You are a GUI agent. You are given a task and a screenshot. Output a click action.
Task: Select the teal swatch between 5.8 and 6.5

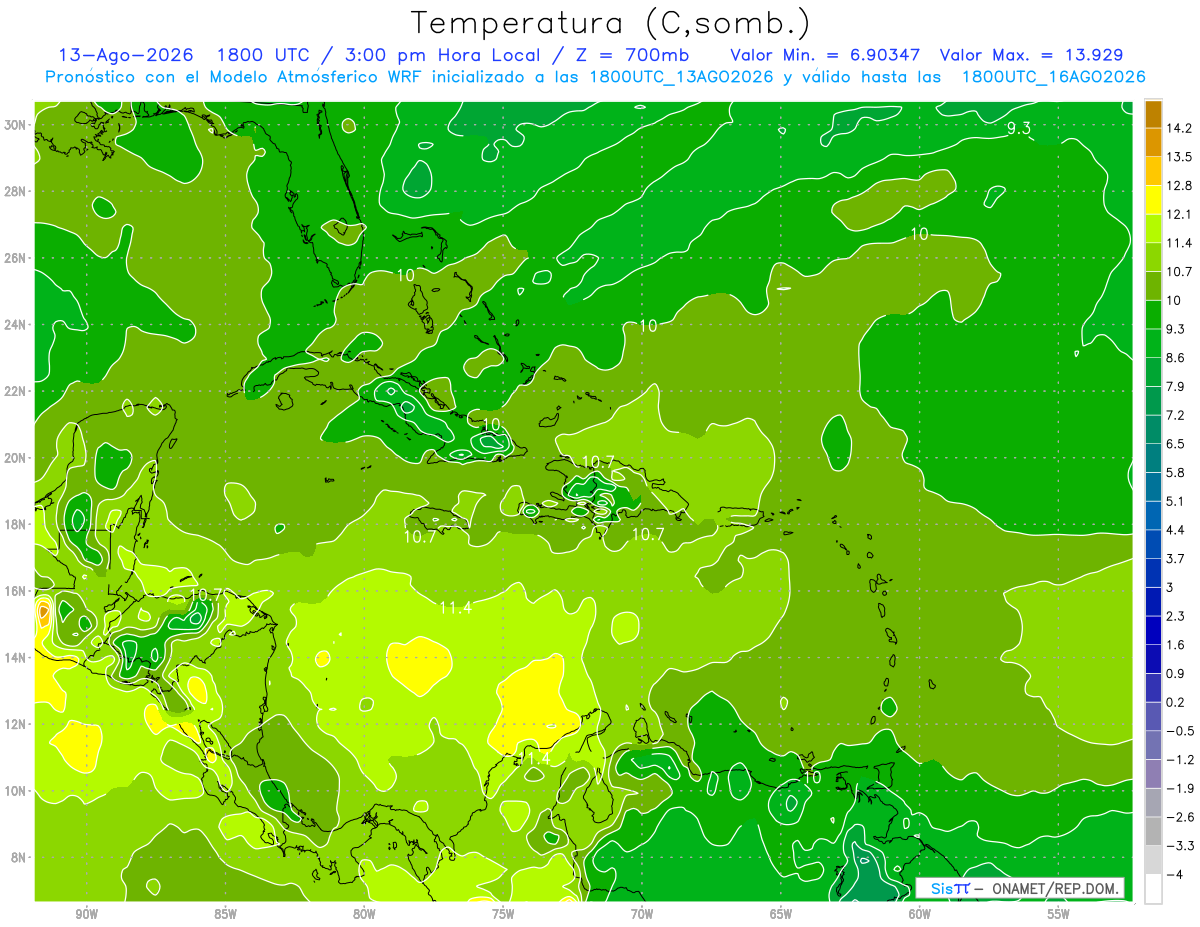tap(1153, 457)
